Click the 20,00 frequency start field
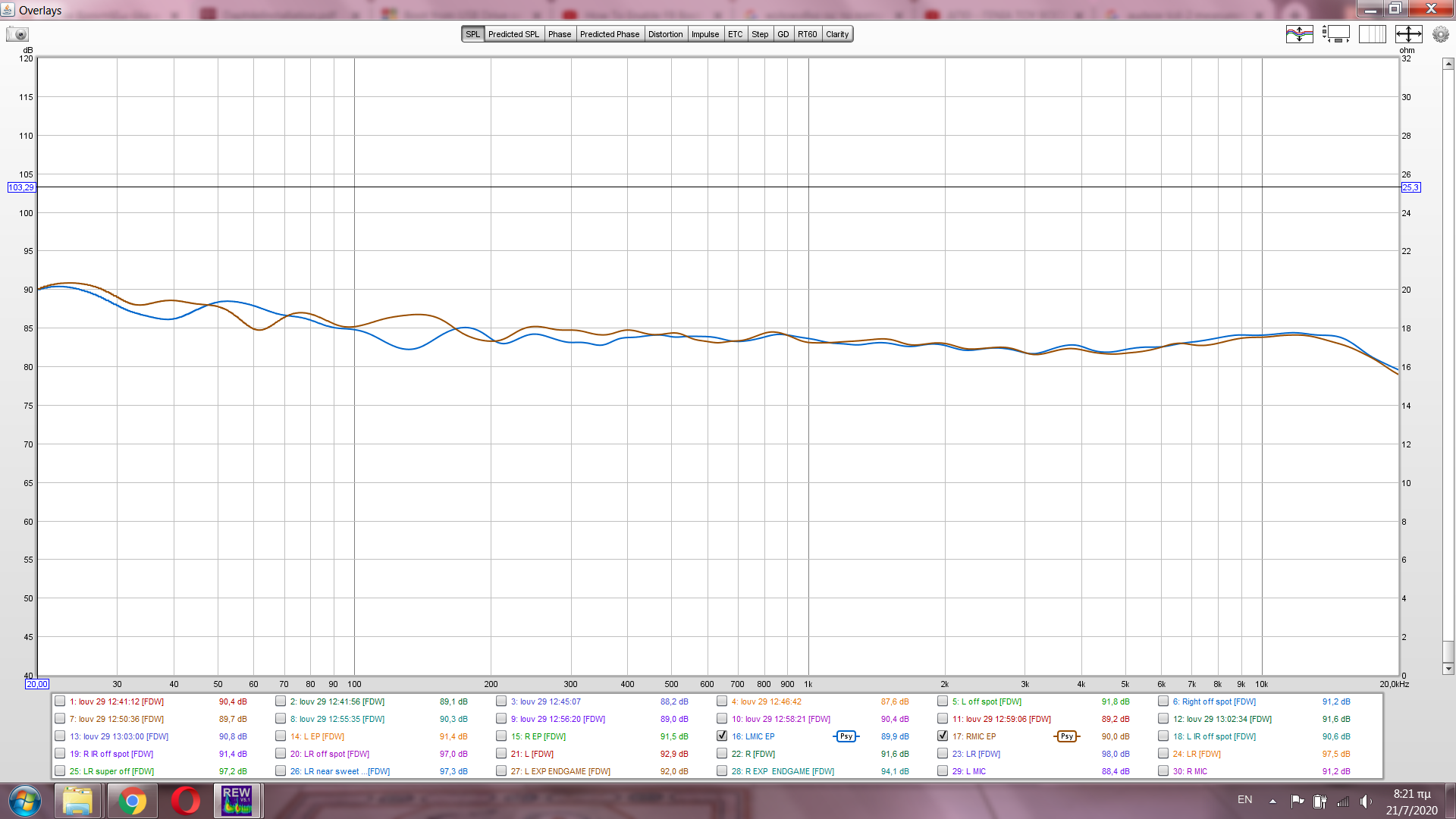The width and height of the screenshot is (1456, 819). (37, 684)
